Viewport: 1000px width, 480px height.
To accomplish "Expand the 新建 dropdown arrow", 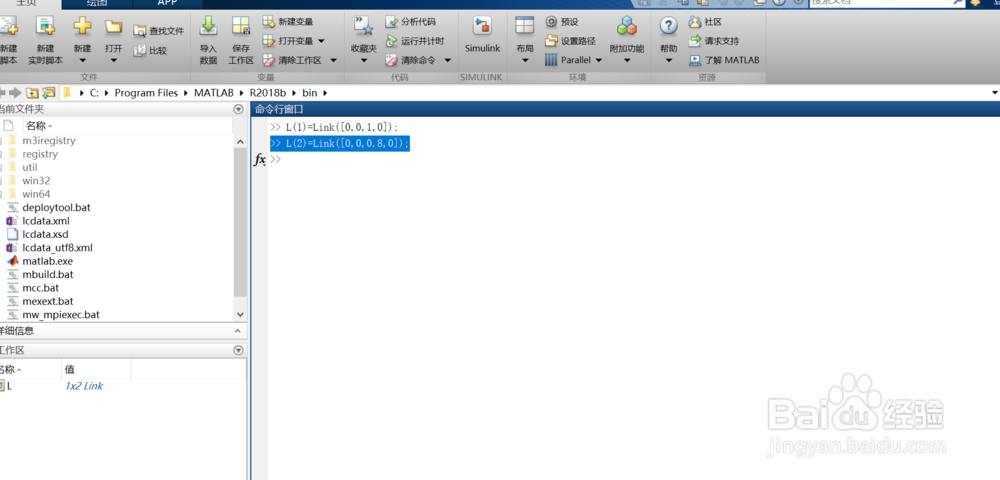I will coord(82,61).
